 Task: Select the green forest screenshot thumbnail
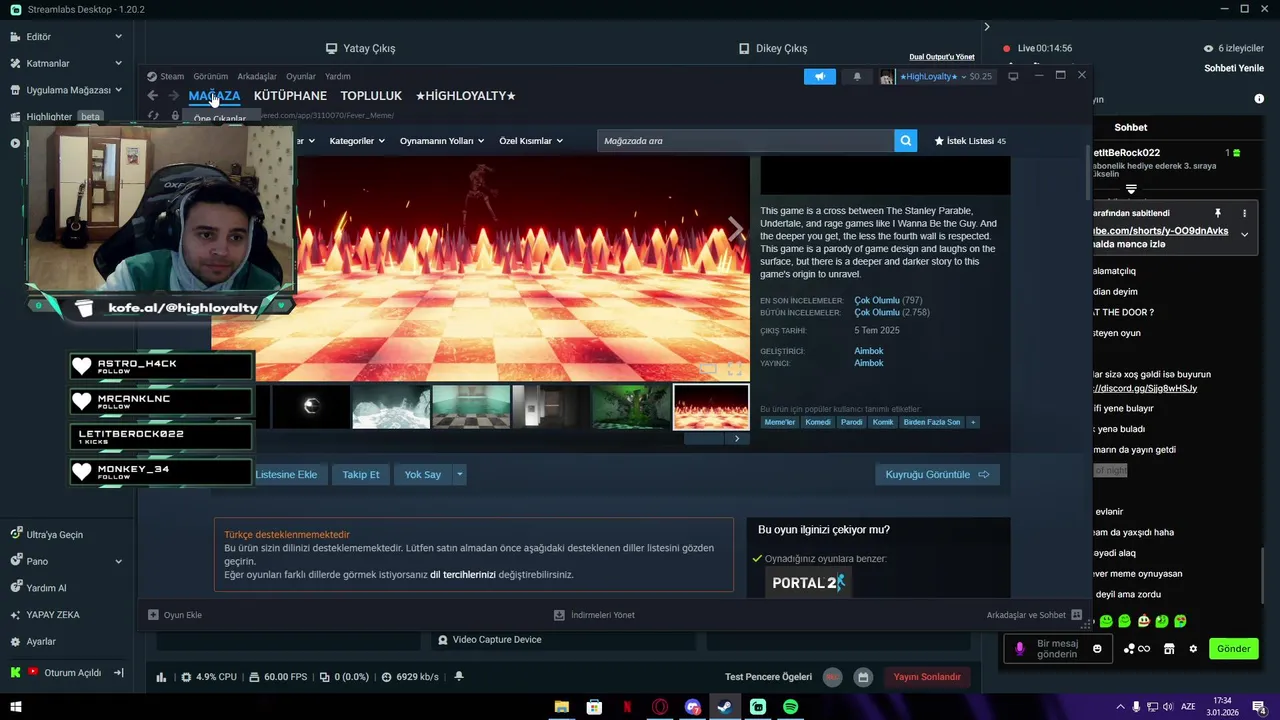631,407
